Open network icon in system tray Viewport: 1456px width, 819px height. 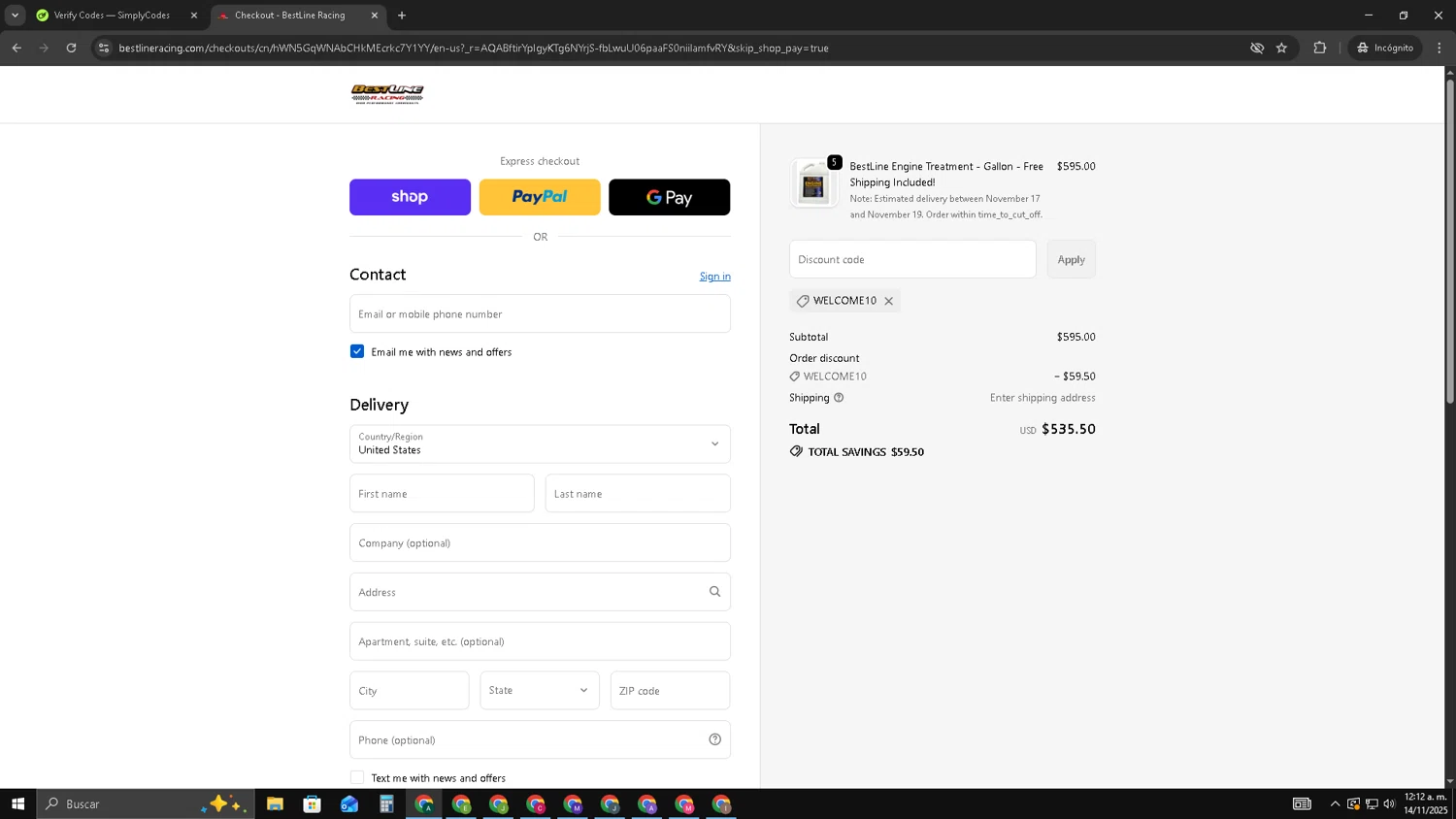tap(1372, 803)
